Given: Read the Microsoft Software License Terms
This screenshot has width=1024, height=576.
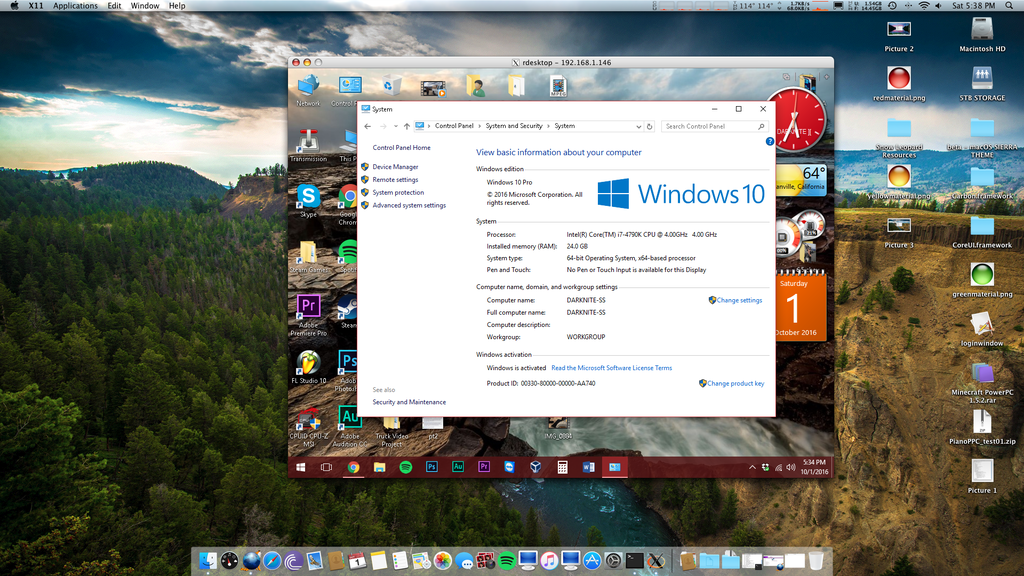Looking at the screenshot, I should click(x=611, y=368).
